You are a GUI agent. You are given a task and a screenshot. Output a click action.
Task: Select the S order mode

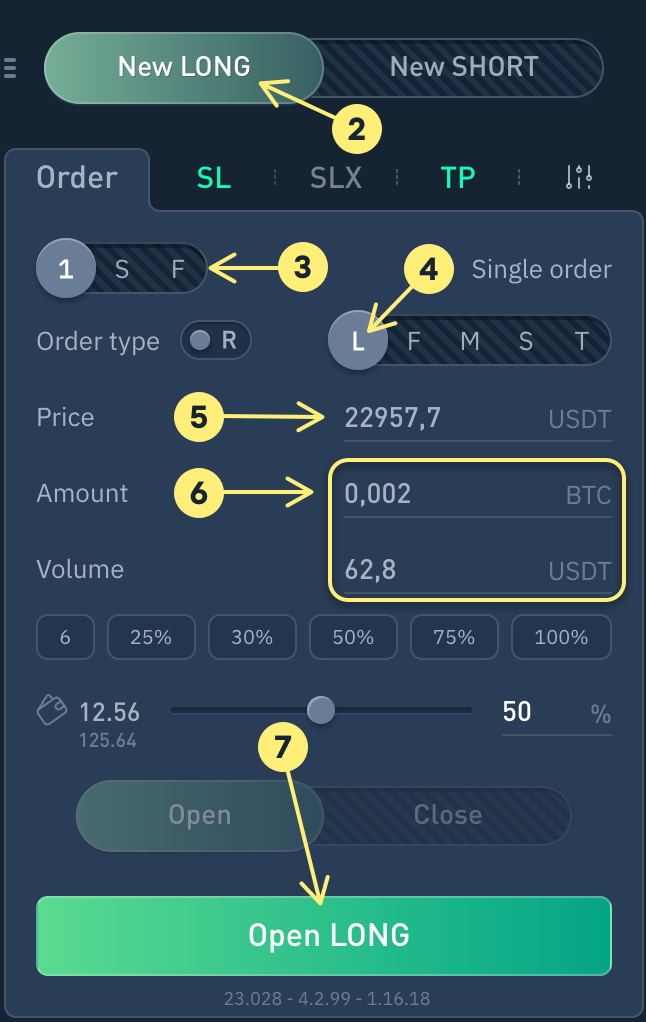coord(122,268)
